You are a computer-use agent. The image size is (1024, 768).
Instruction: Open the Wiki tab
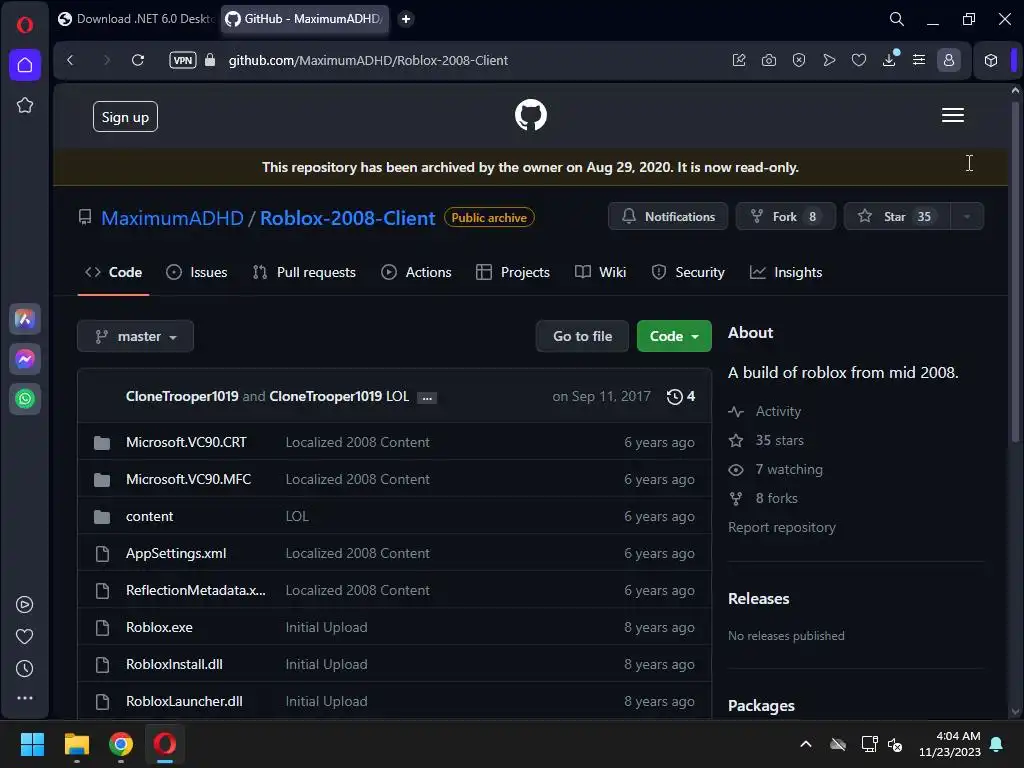click(x=600, y=272)
